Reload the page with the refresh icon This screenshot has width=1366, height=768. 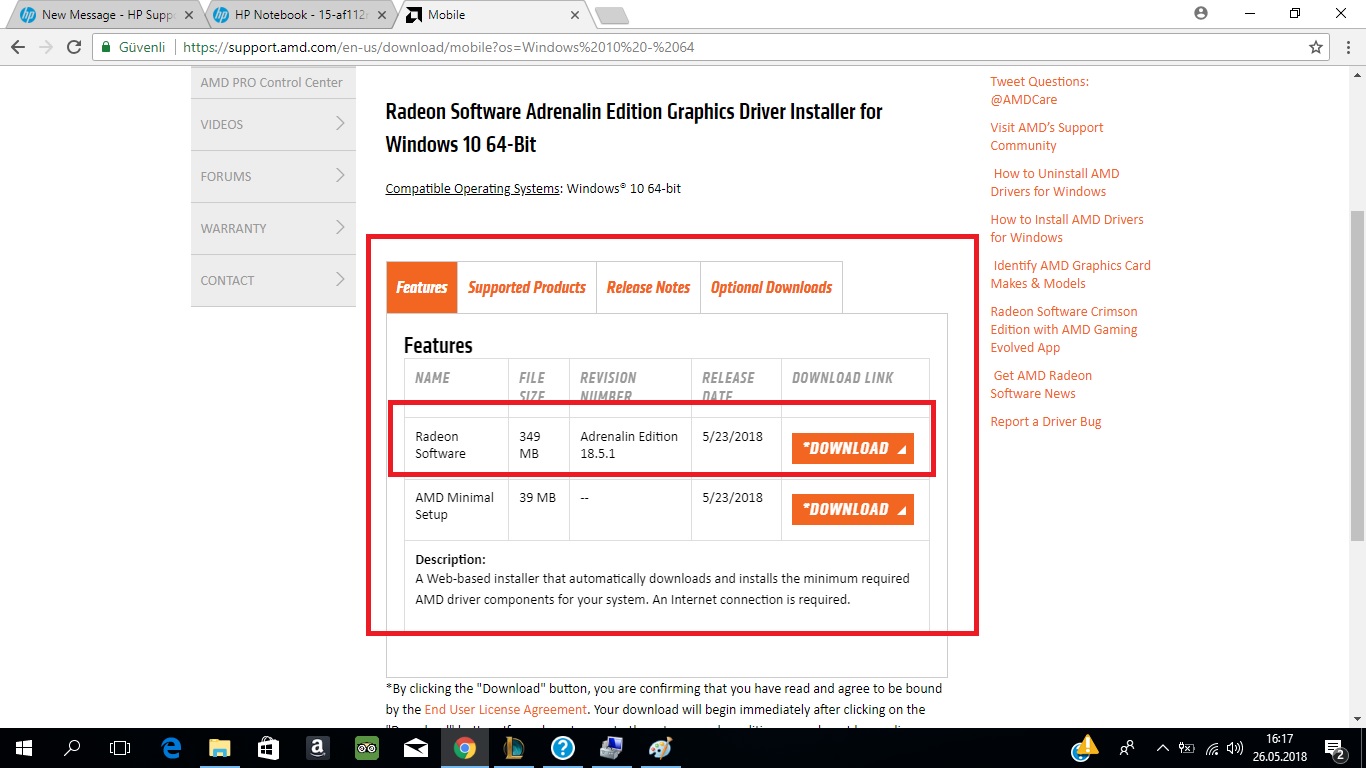[x=74, y=47]
